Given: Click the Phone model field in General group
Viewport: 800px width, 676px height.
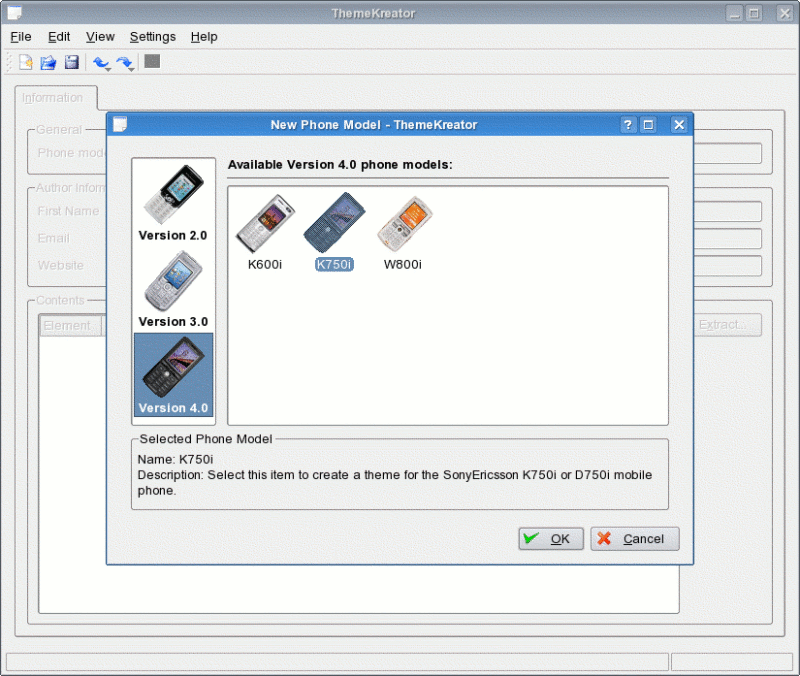Looking at the screenshot, I should [728, 153].
